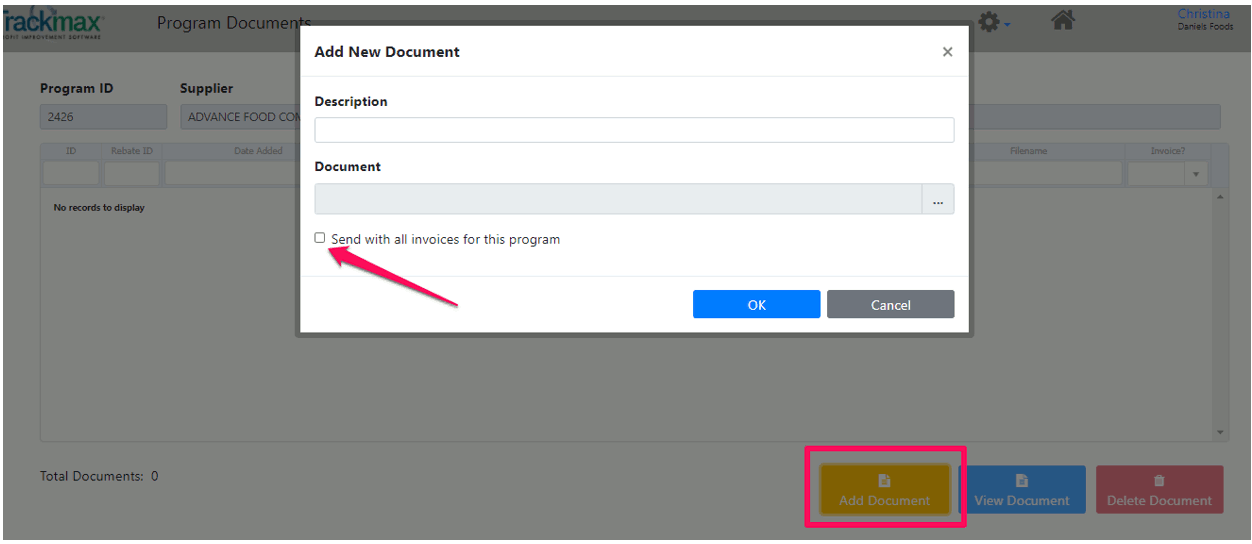Viewport: 1252px width, 544px height.
Task: Focus the Description text field
Action: [634, 130]
